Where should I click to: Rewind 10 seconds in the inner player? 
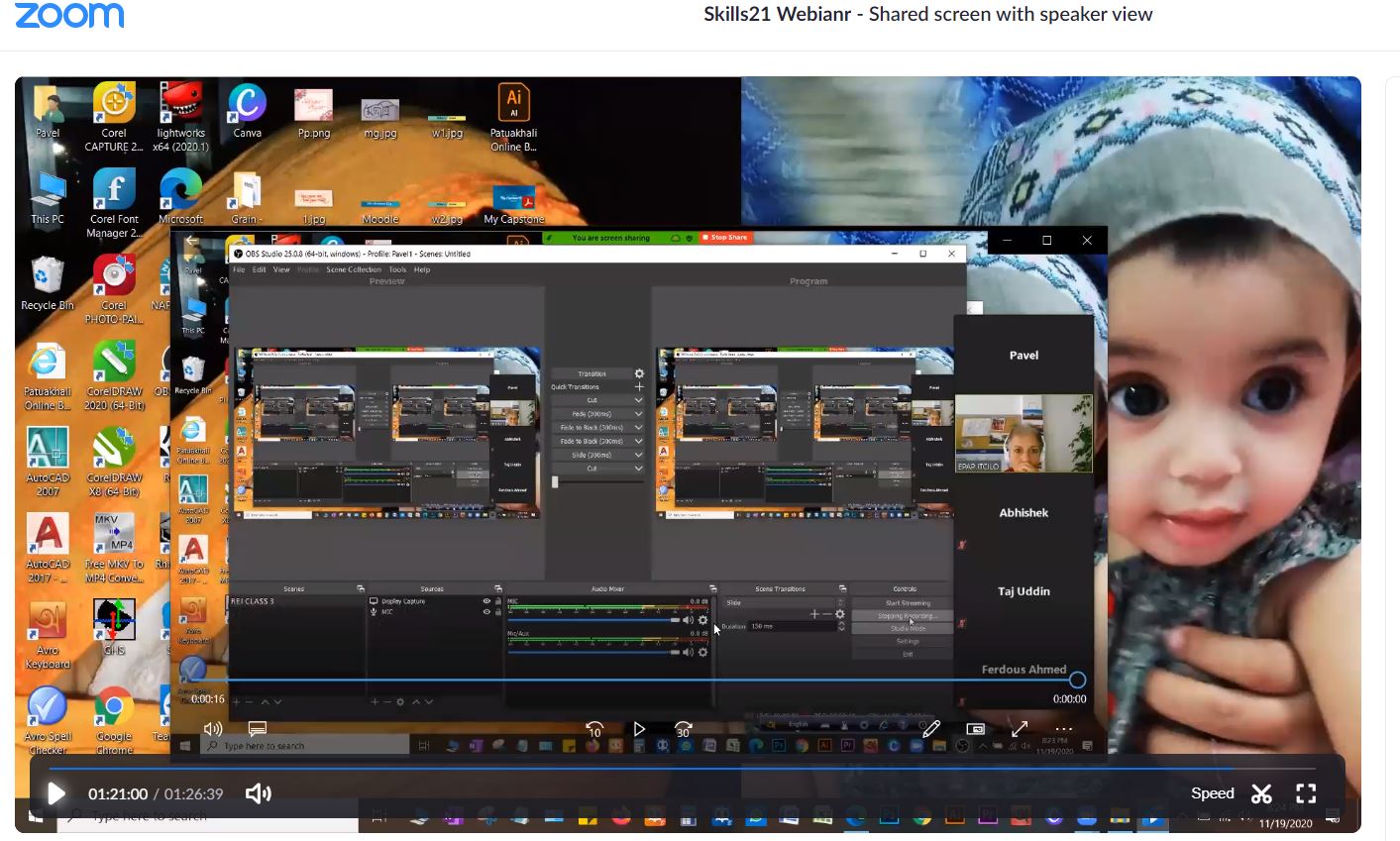(x=594, y=729)
